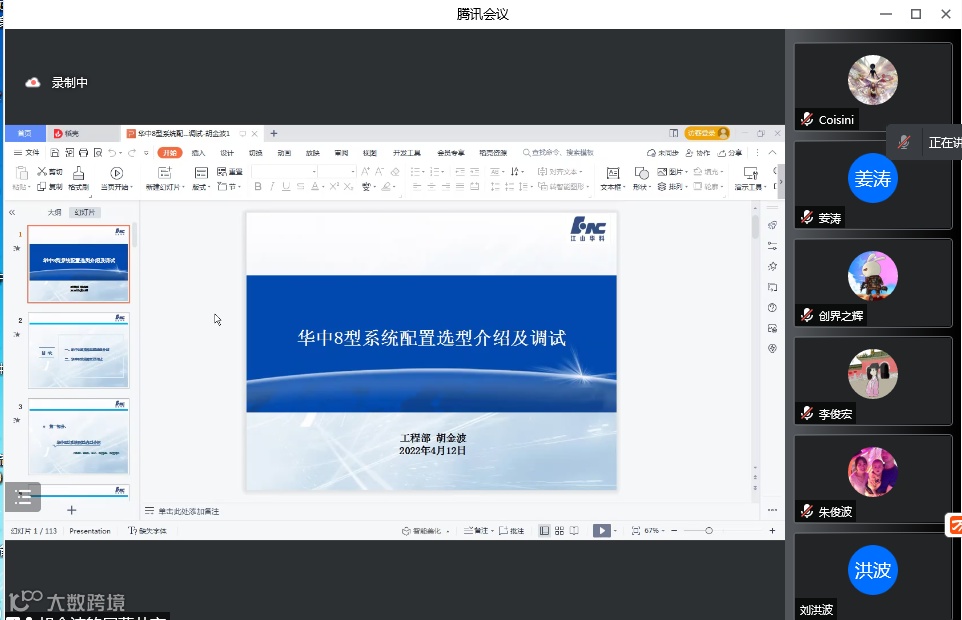Click the orange login account button
Viewport: 962px width, 620px height.
click(707, 133)
